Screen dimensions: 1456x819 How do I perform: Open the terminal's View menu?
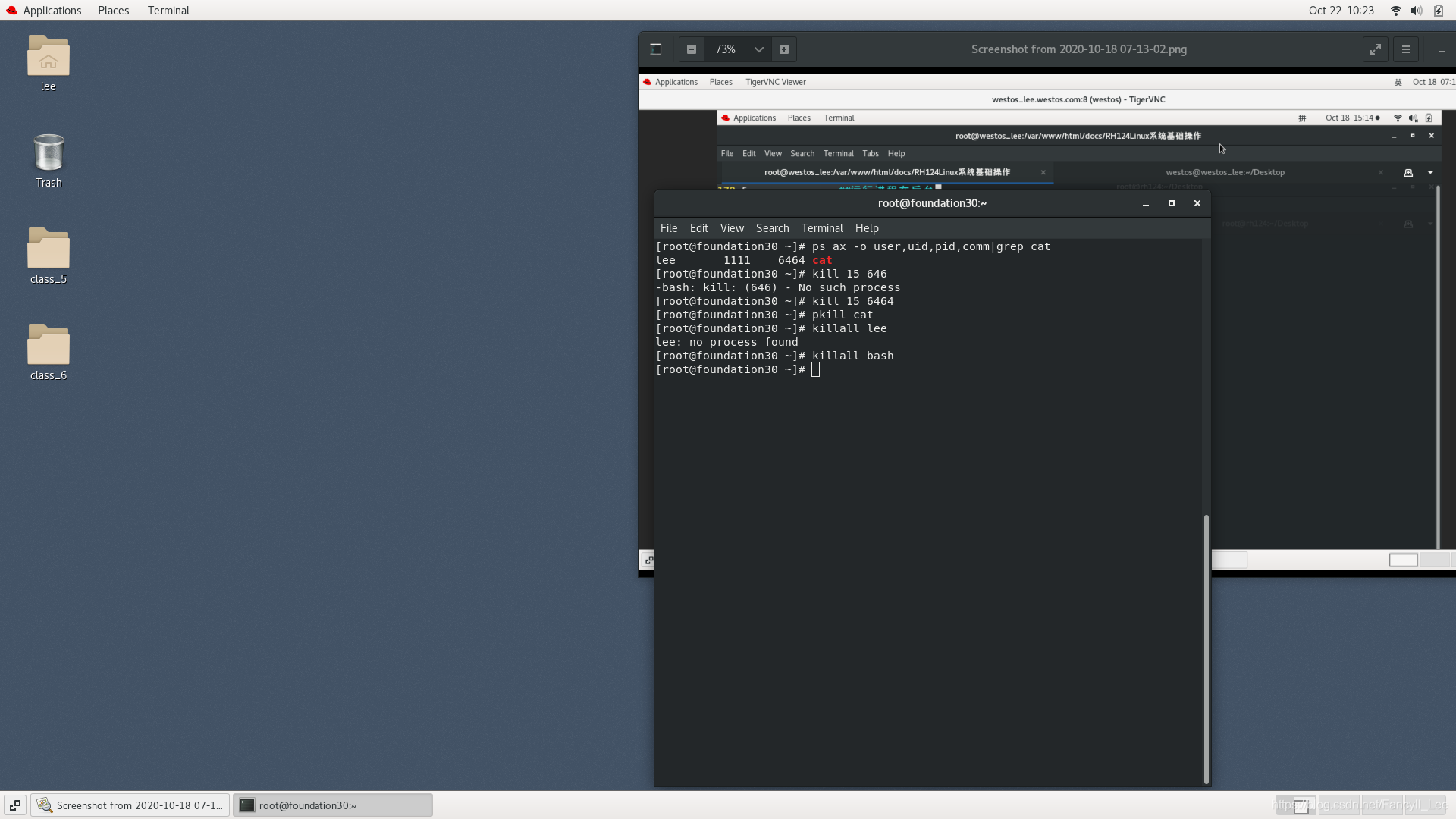point(731,228)
